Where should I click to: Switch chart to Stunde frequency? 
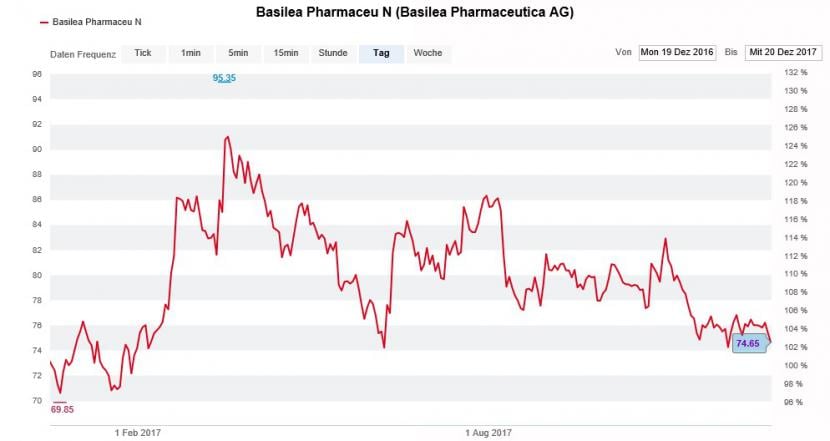click(333, 53)
